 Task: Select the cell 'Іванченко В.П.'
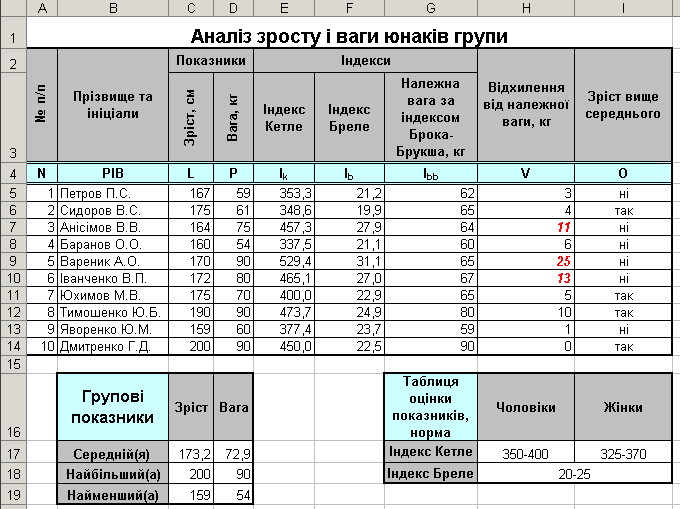(113, 278)
